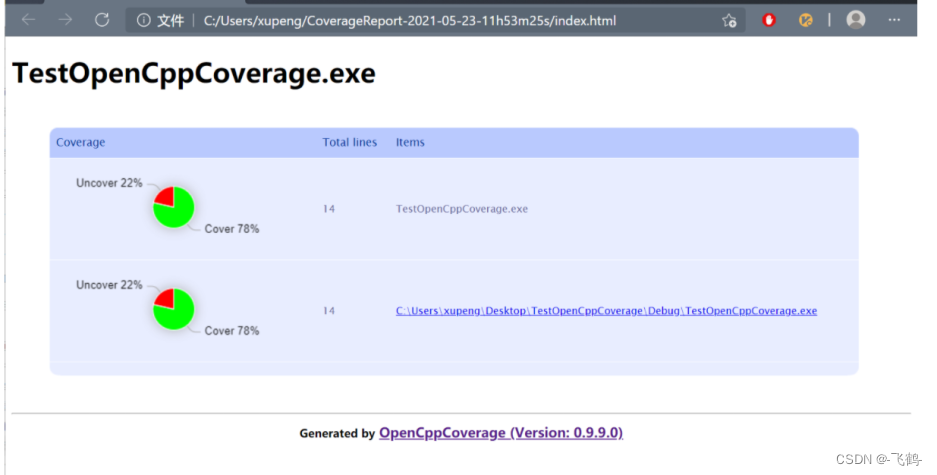The width and height of the screenshot is (937, 475).
Task: Click the browser Back arrow
Action: (28, 20)
